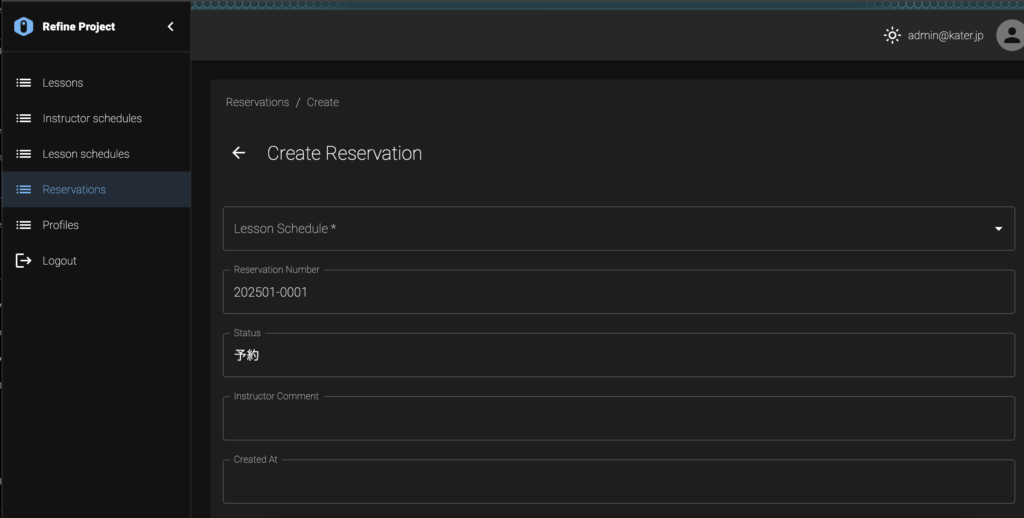Viewport: 1024px width, 518px height.
Task: Collapse the sidebar with the chevron arrow
Action: coord(170,27)
